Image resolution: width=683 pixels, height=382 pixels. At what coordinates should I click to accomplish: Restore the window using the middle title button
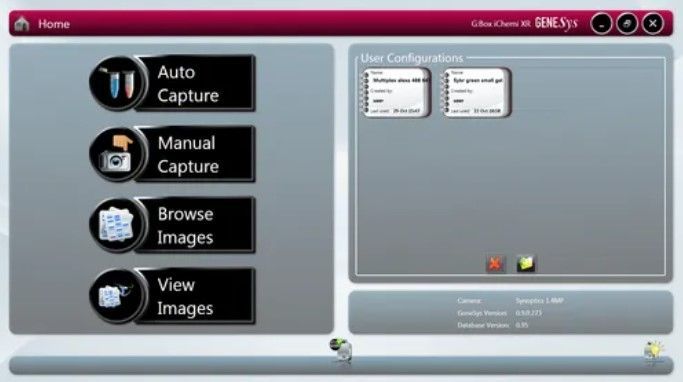click(627, 24)
